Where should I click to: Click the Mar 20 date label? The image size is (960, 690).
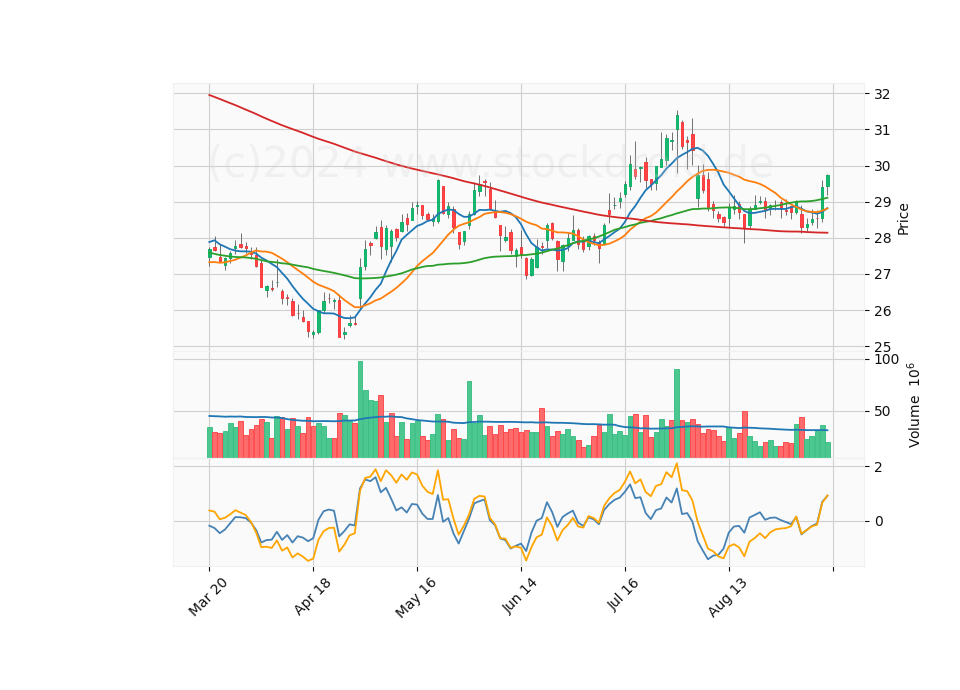(x=208, y=596)
